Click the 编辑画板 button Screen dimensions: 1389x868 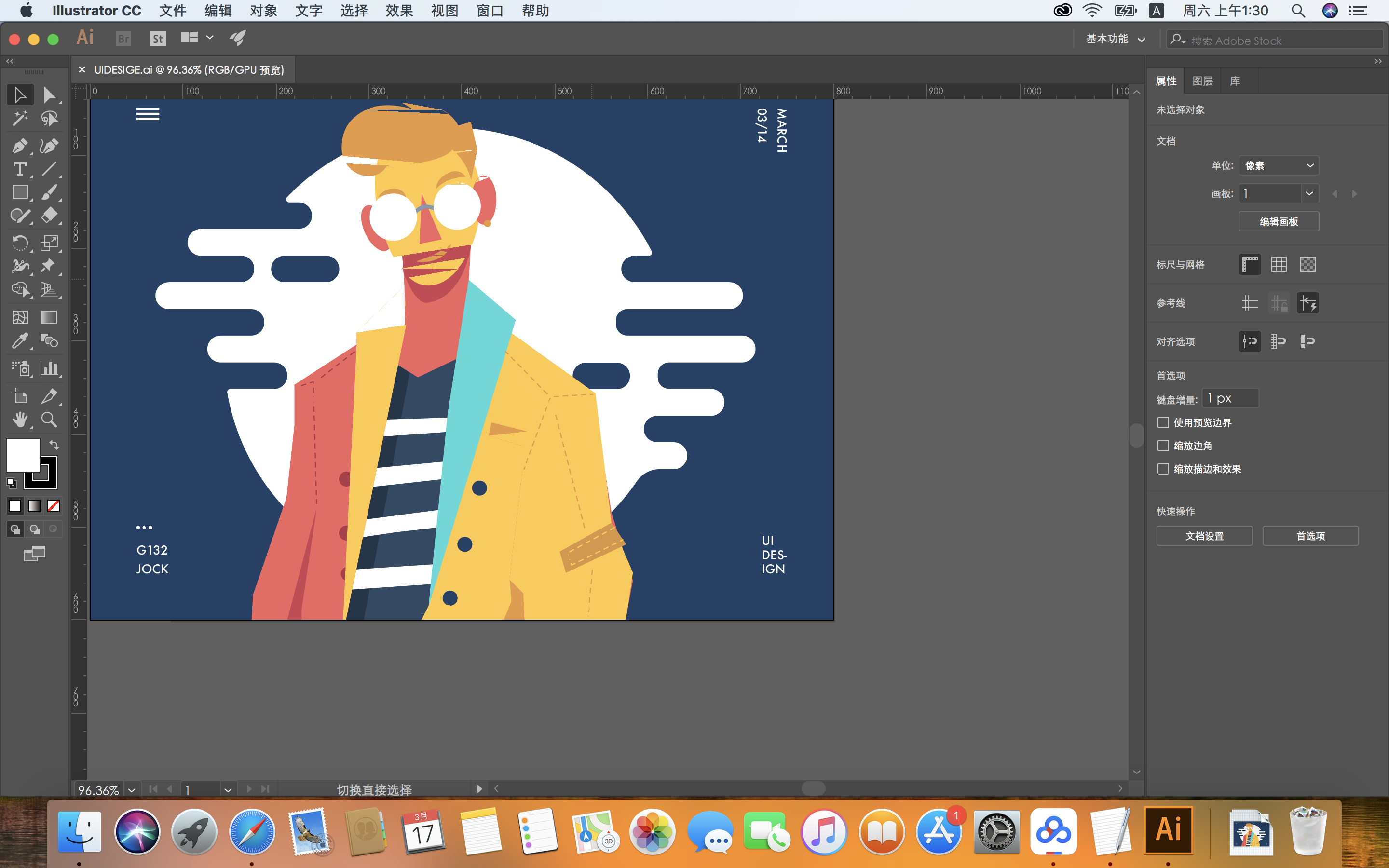pos(1278,222)
